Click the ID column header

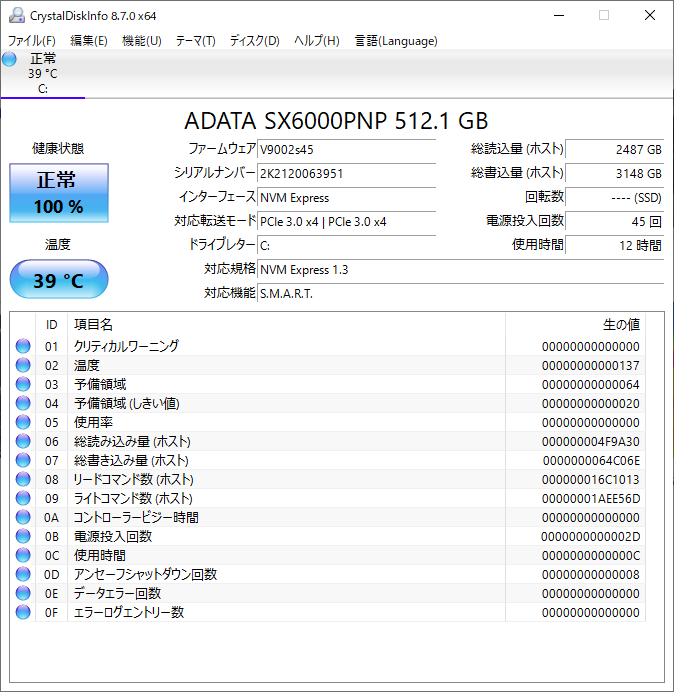click(51, 325)
